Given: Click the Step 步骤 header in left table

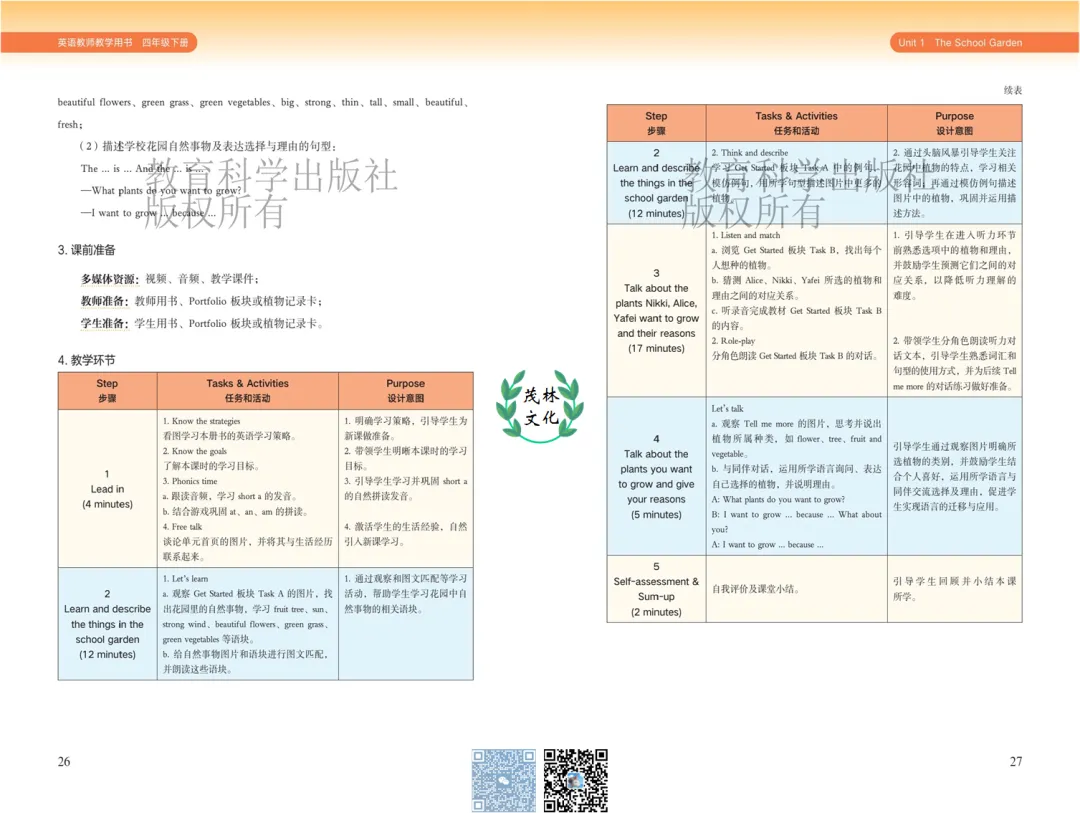Looking at the screenshot, I should [107, 391].
